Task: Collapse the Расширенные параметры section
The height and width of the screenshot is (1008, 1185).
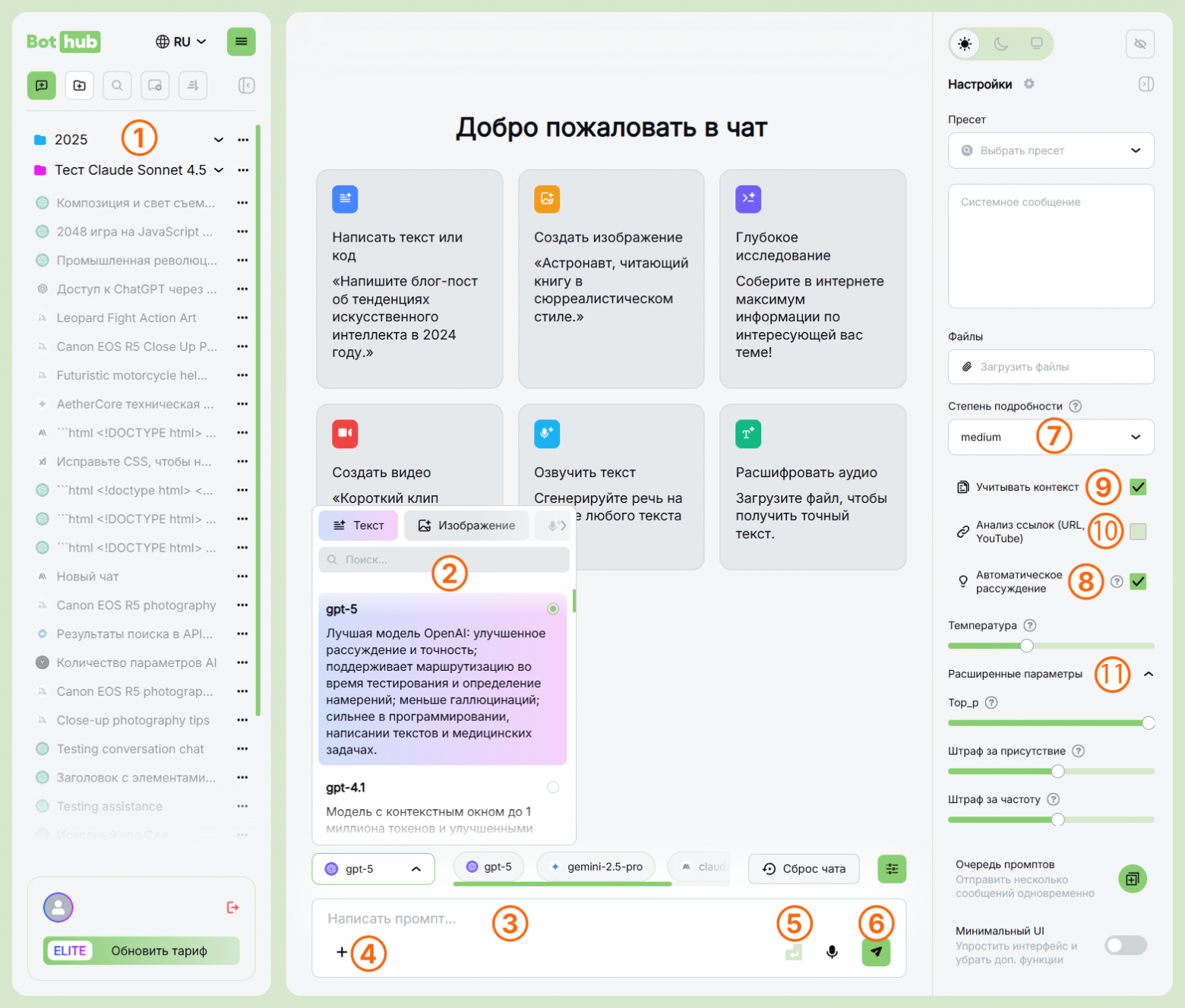Action: (x=1149, y=674)
